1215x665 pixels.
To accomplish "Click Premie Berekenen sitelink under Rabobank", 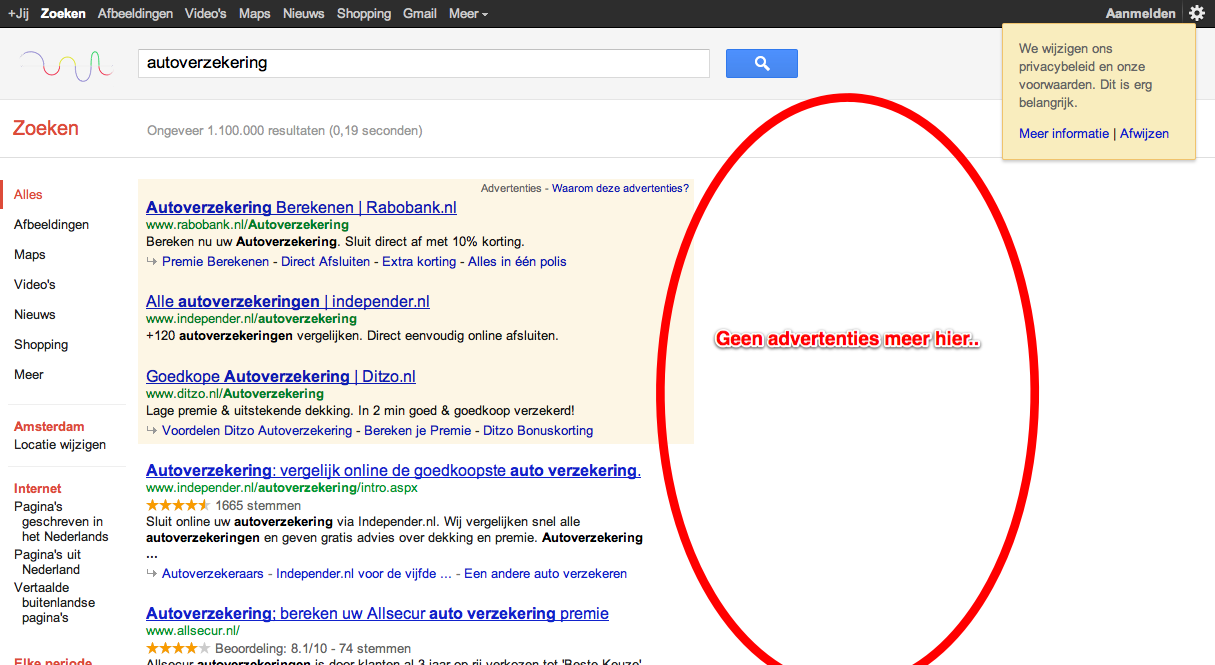I will 215,262.
